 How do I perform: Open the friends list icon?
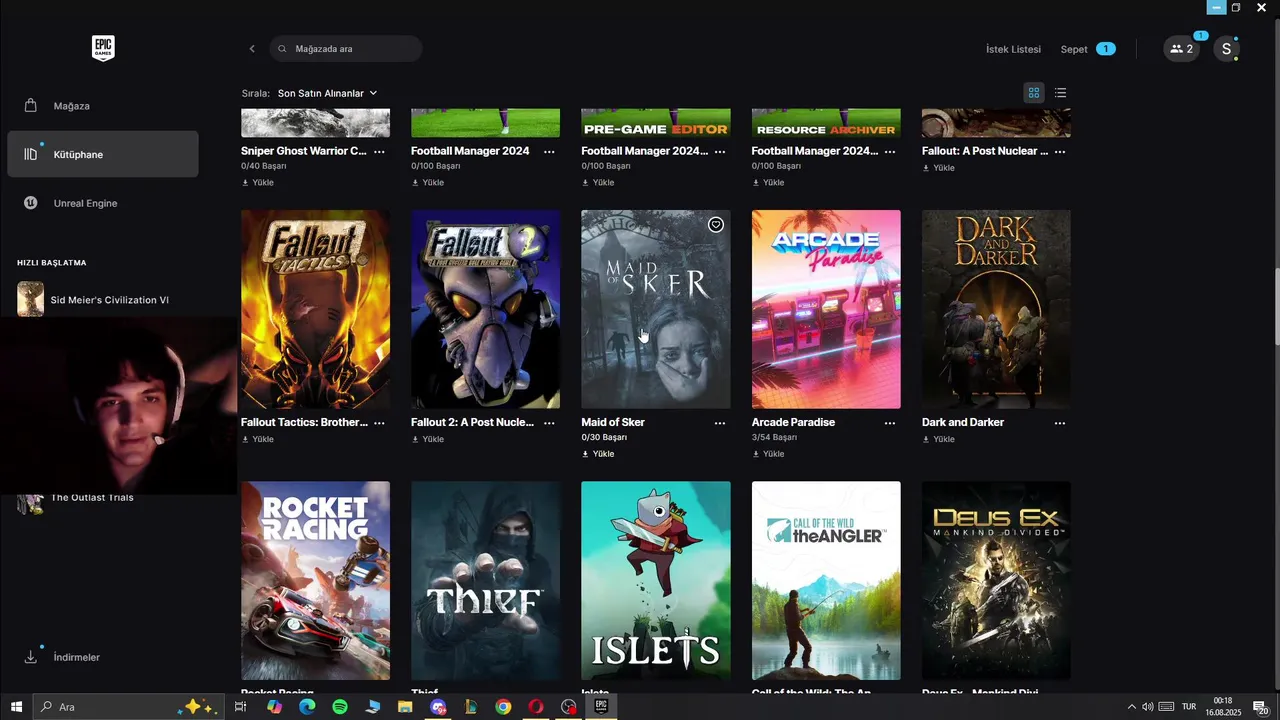point(1182,49)
